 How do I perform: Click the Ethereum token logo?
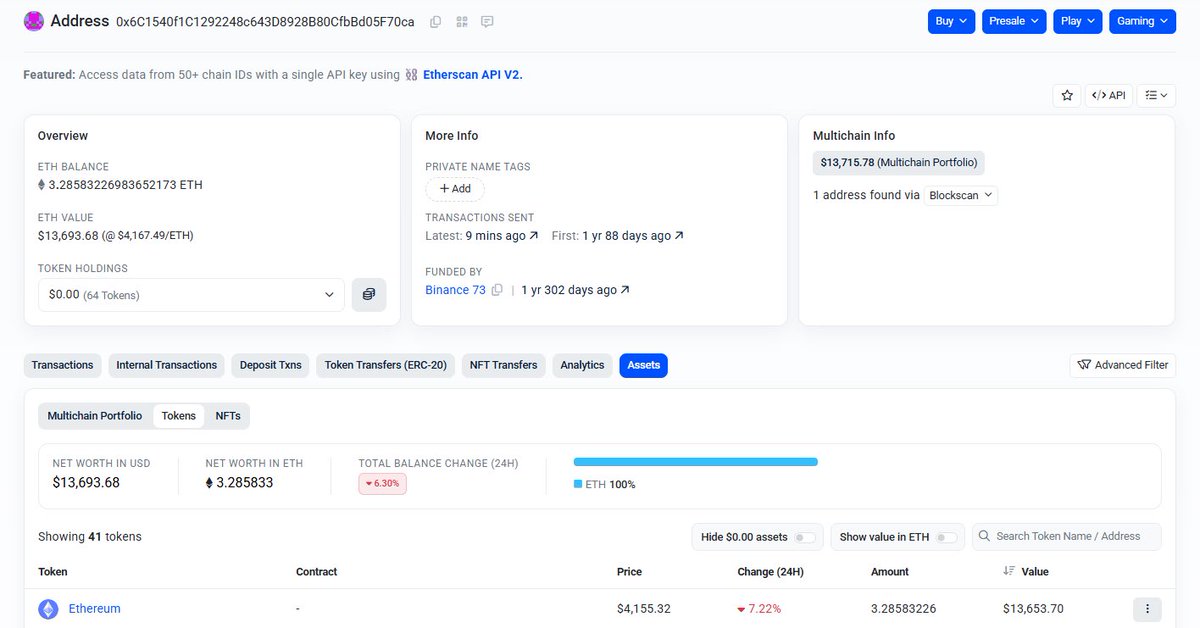48,609
